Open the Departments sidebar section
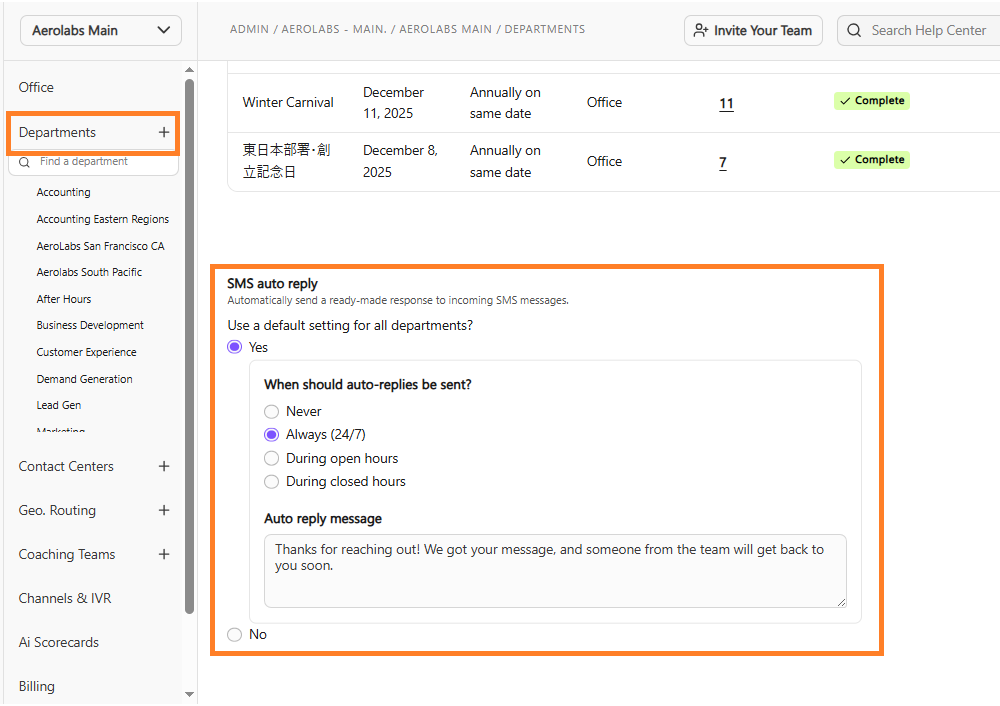 point(57,133)
